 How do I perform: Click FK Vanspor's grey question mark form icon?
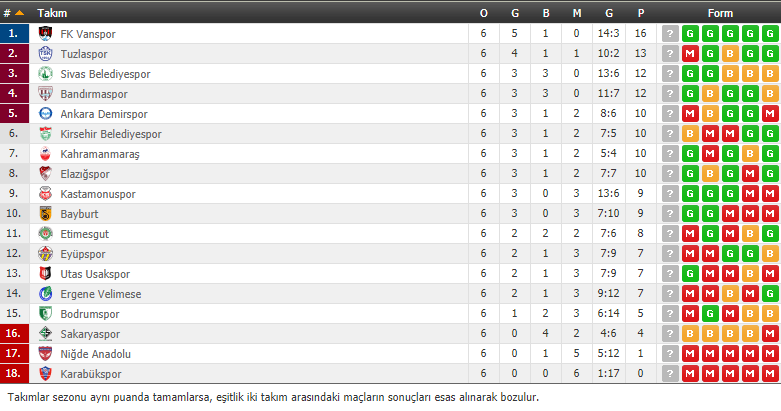coord(670,34)
